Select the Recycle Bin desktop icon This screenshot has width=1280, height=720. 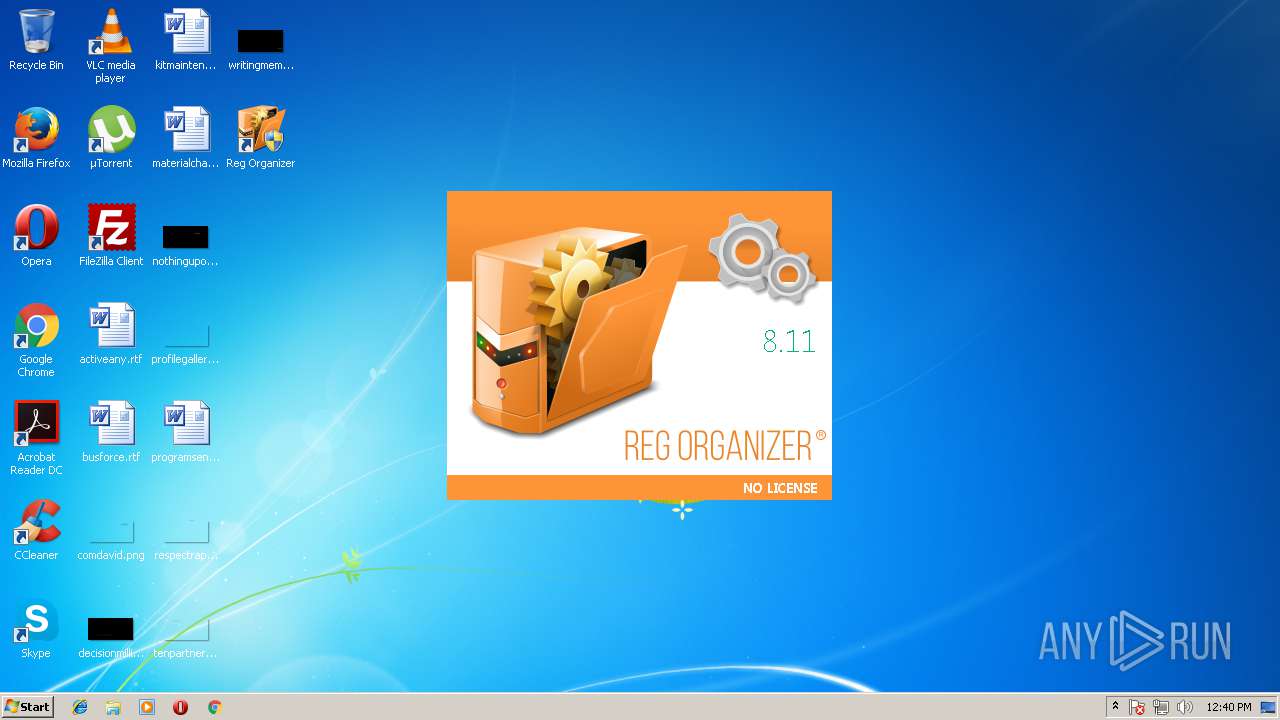(x=36, y=40)
